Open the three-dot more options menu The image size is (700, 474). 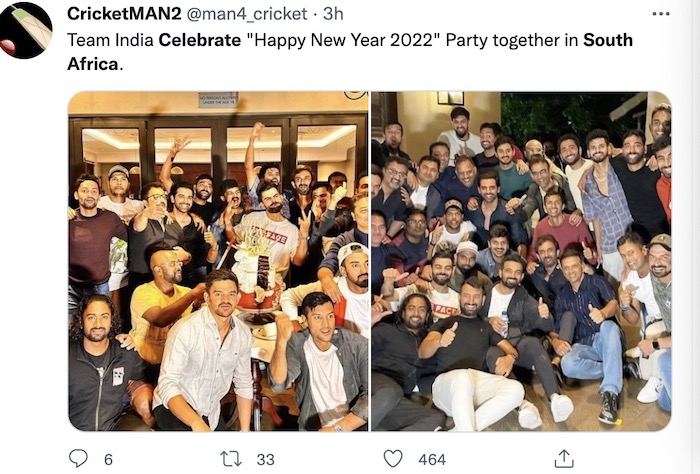tap(661, 13)
